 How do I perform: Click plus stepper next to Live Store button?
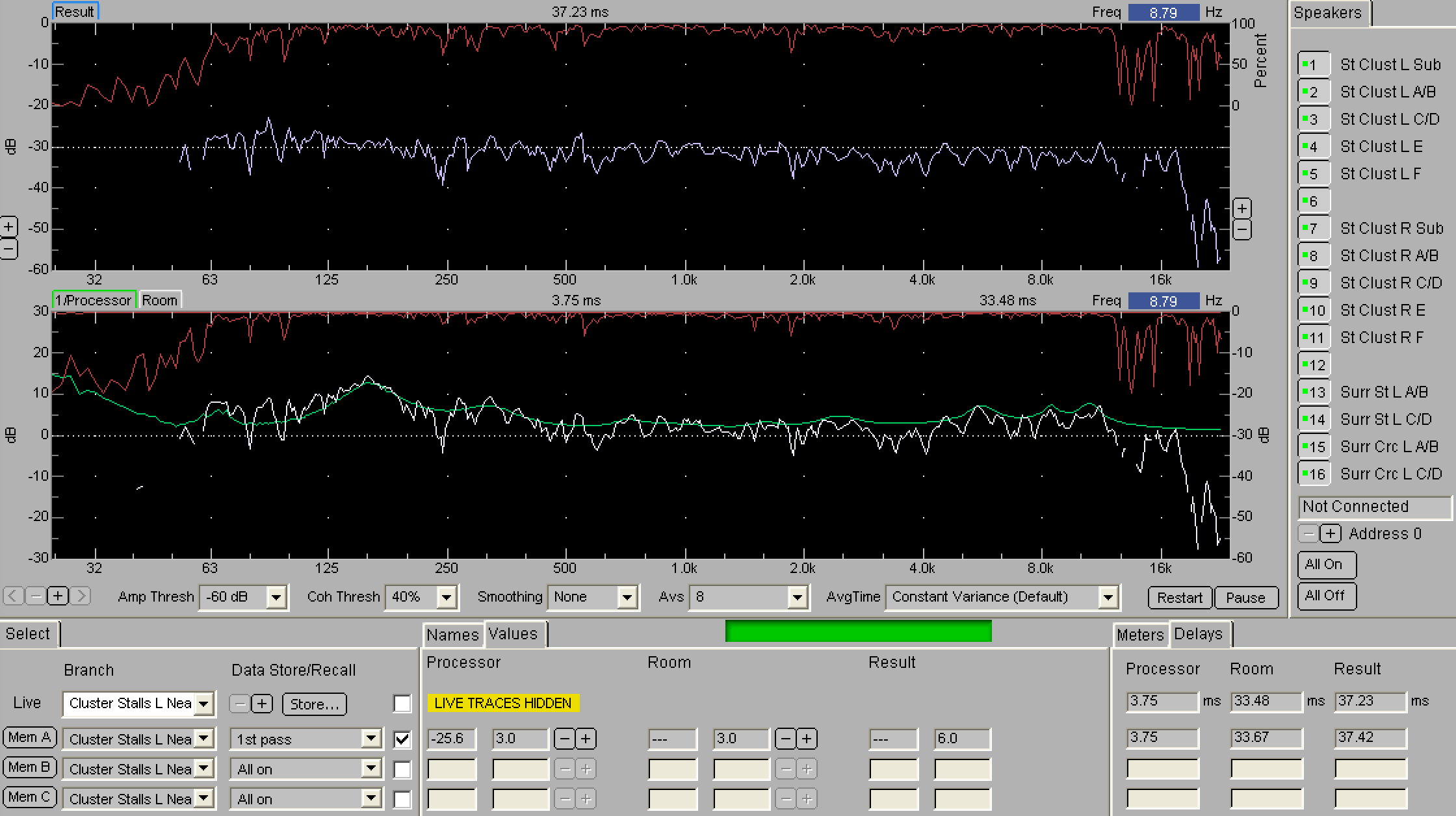[261, 704]
